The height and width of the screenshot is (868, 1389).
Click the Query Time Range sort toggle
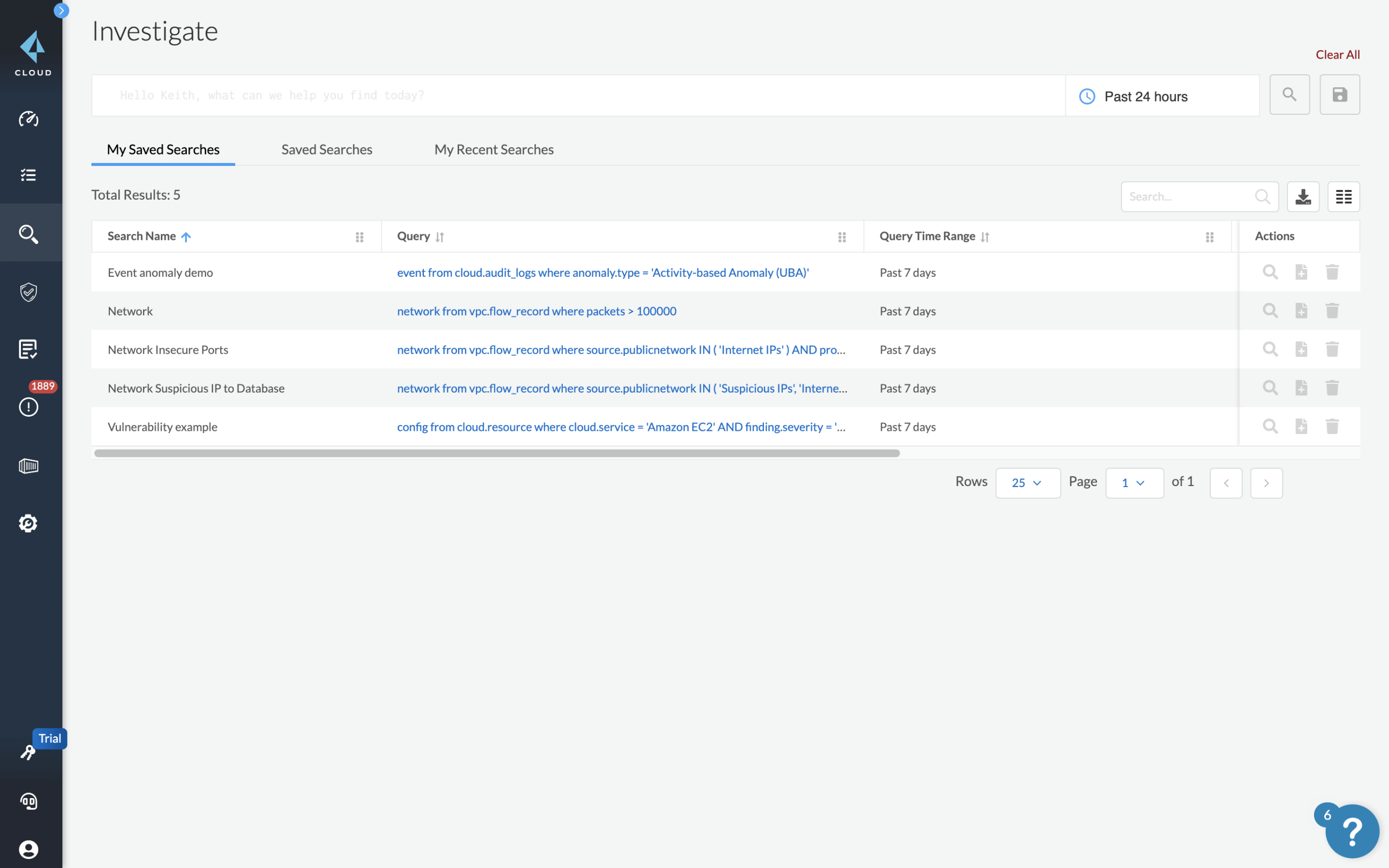[x=986, y=235]
